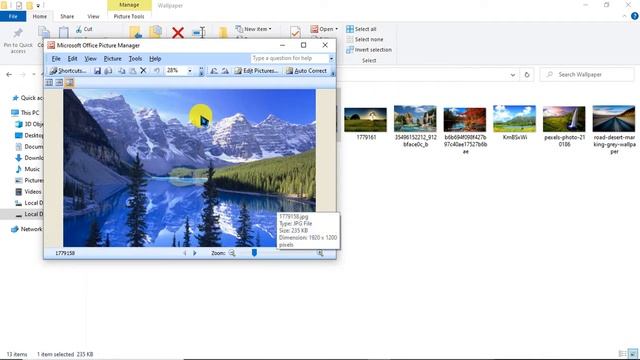Click the zoom in magnifier icon
The width and height of the screenshot is (640, 360).
(x=320, y=253)
